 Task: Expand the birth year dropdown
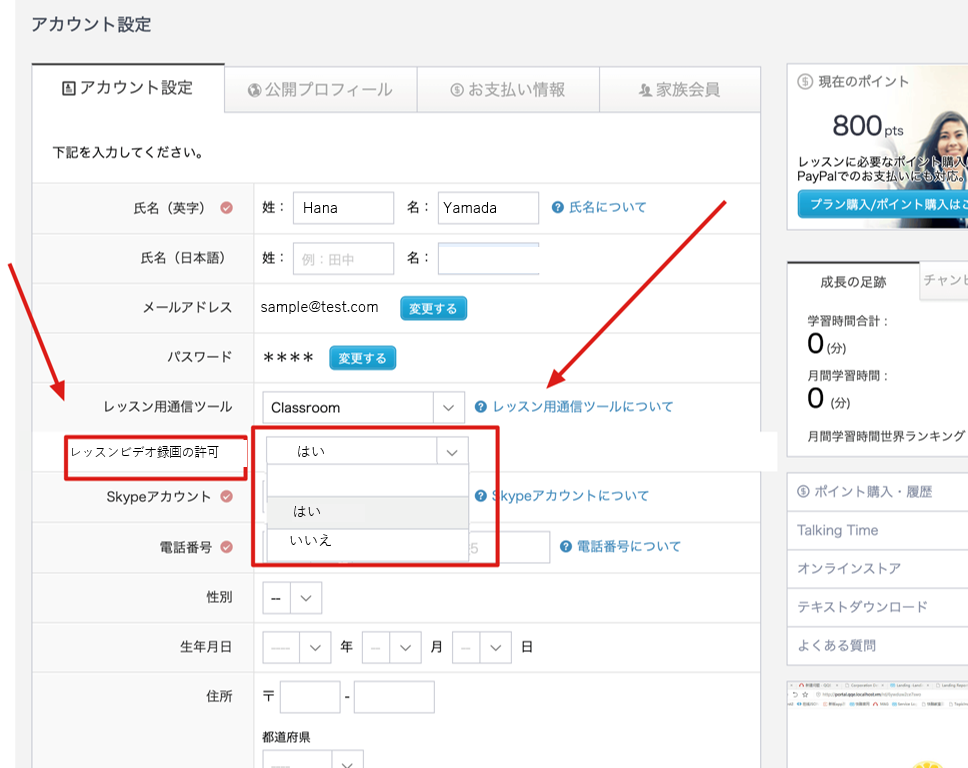pyautogui.click(x=296, y=647)
